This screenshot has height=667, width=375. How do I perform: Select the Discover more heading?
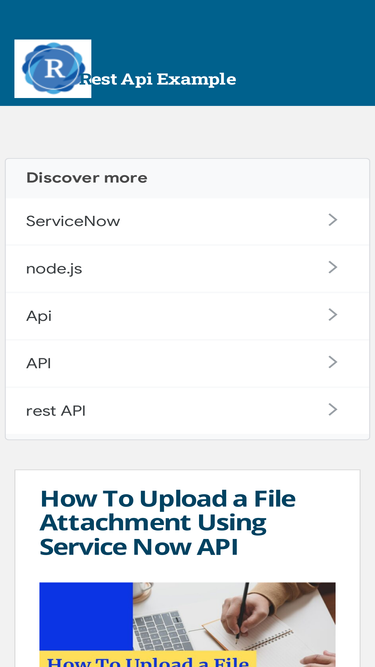(87, 178)
